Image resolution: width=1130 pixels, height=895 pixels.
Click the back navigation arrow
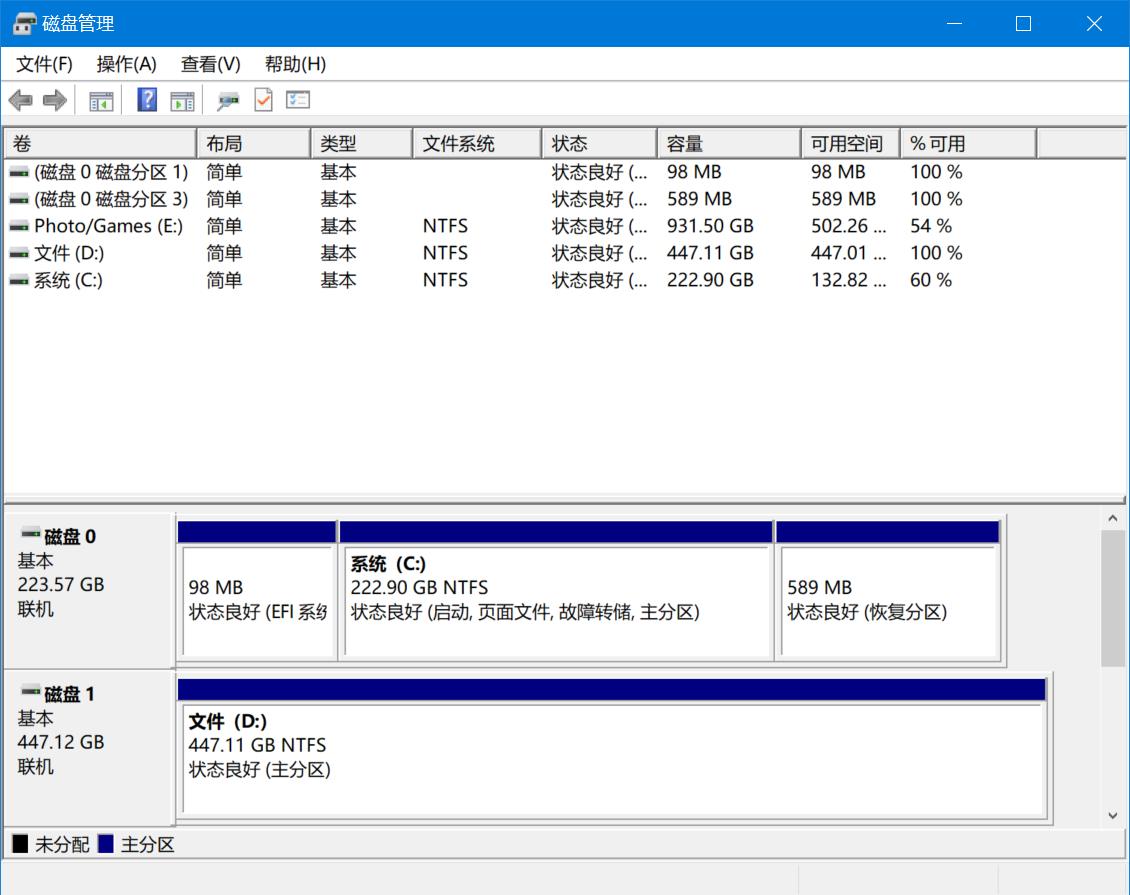[x=22, y=99]
